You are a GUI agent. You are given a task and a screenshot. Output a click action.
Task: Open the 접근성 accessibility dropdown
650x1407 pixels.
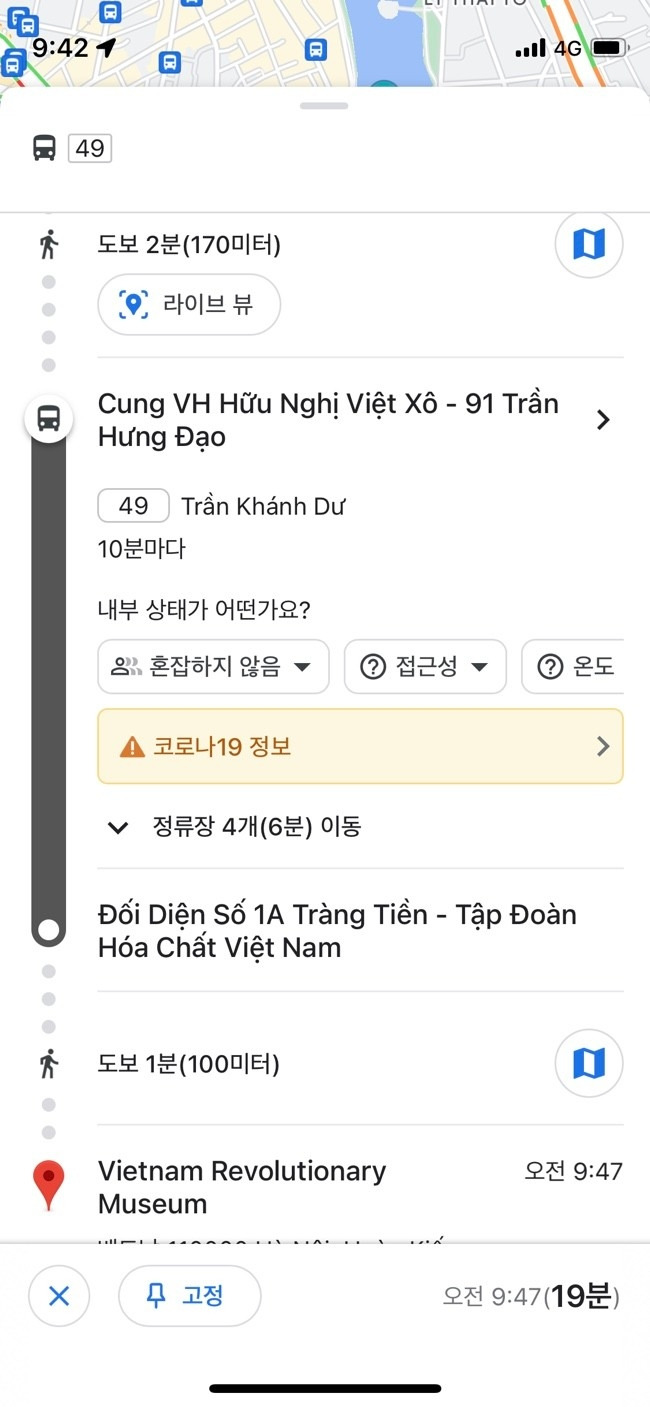[x=425, y=667]
